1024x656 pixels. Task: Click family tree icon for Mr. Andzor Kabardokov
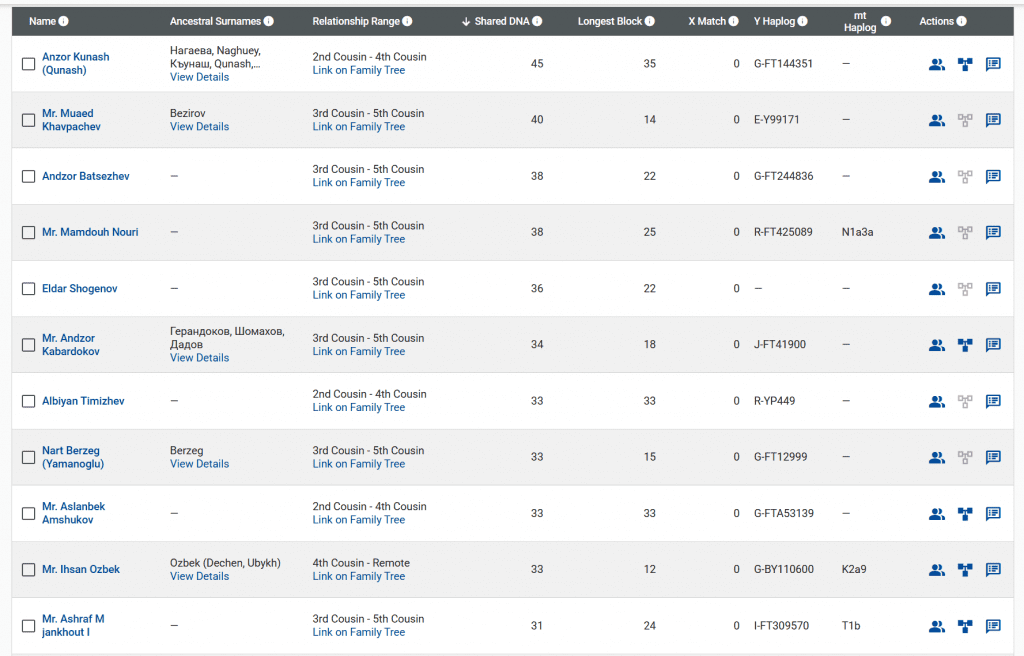tap(965, 345)
